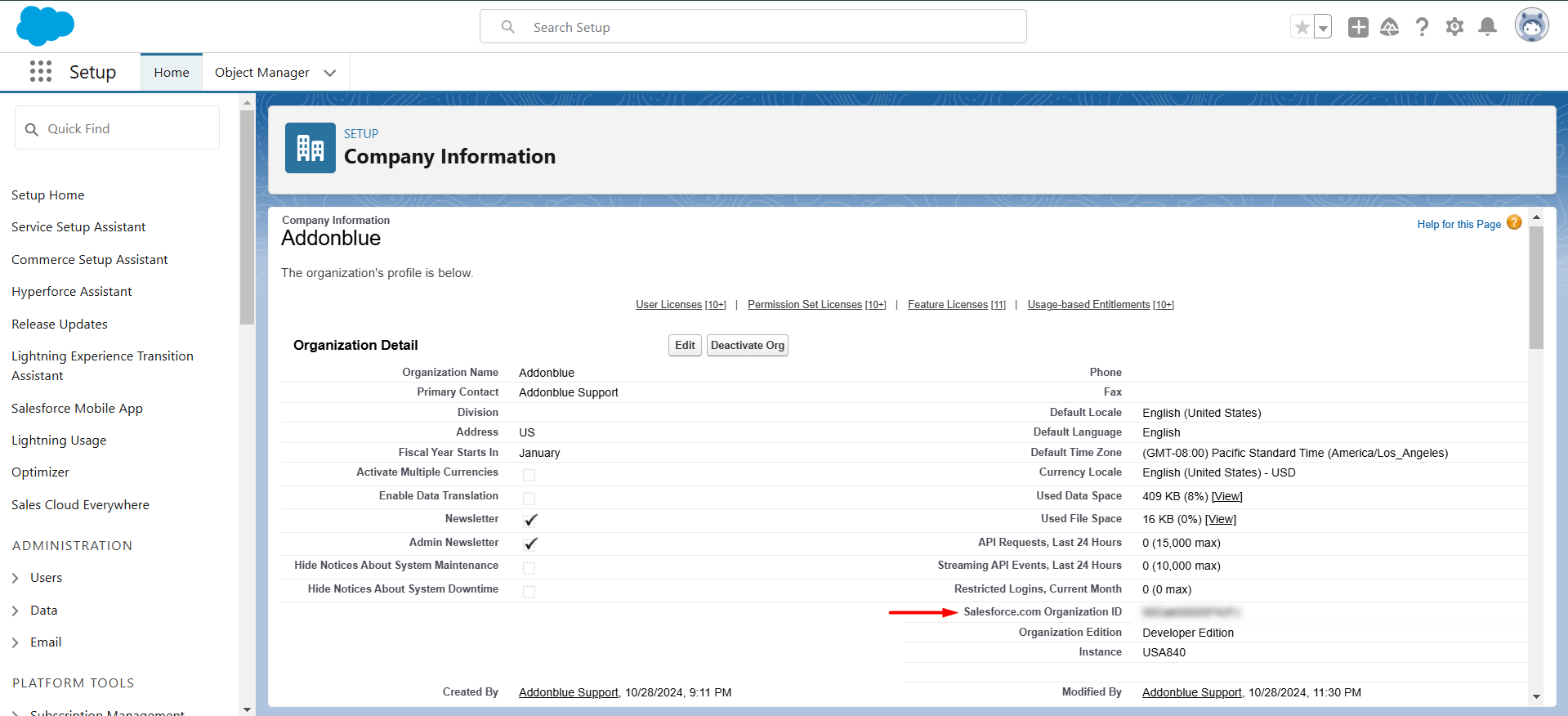Image resolution: width=1568 pixels, height=716 pixels.
Task: Open the App Launcher grid icon
Action: click(41, 72)
